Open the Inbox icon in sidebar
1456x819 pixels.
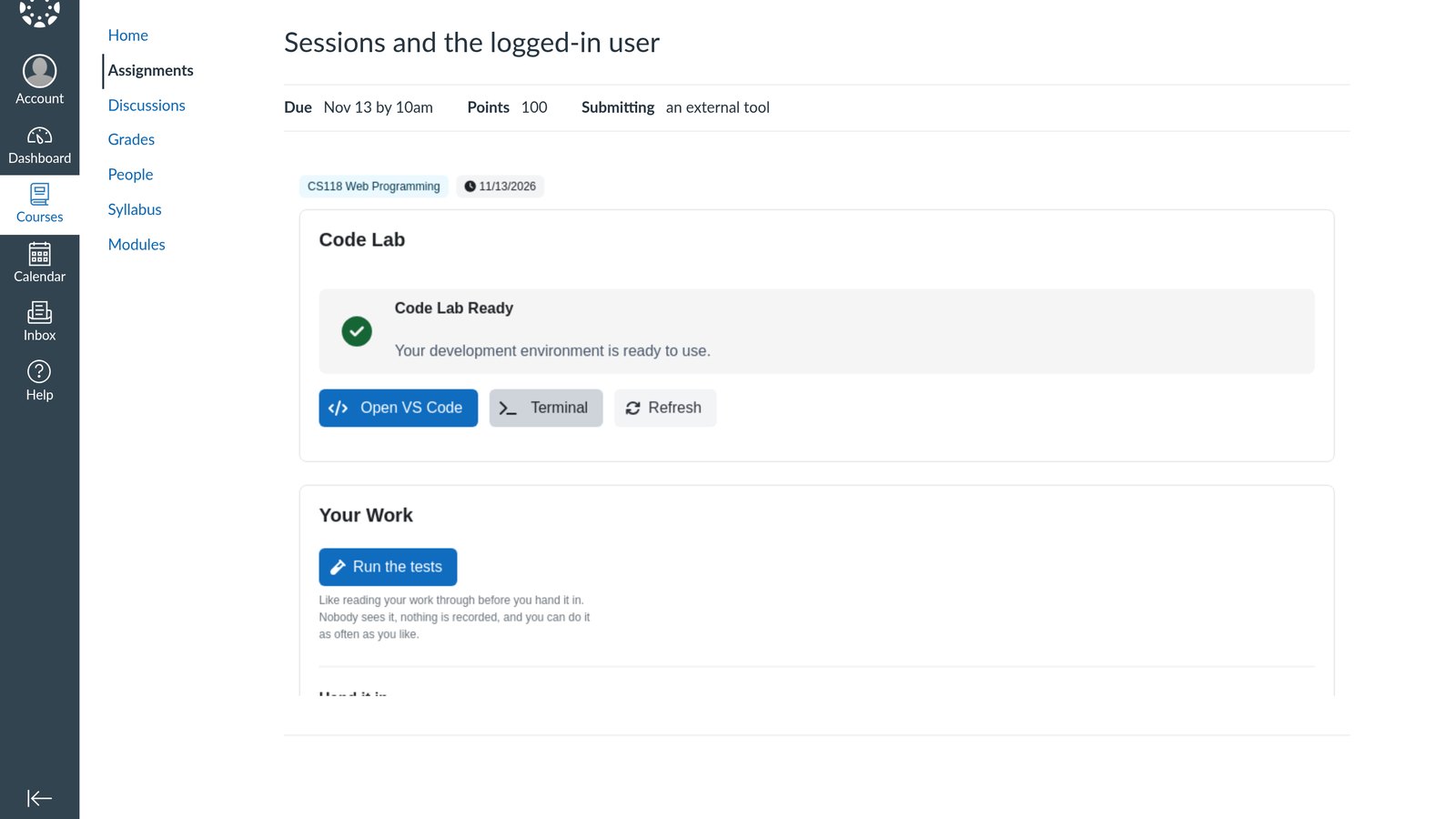click(39, 313)
